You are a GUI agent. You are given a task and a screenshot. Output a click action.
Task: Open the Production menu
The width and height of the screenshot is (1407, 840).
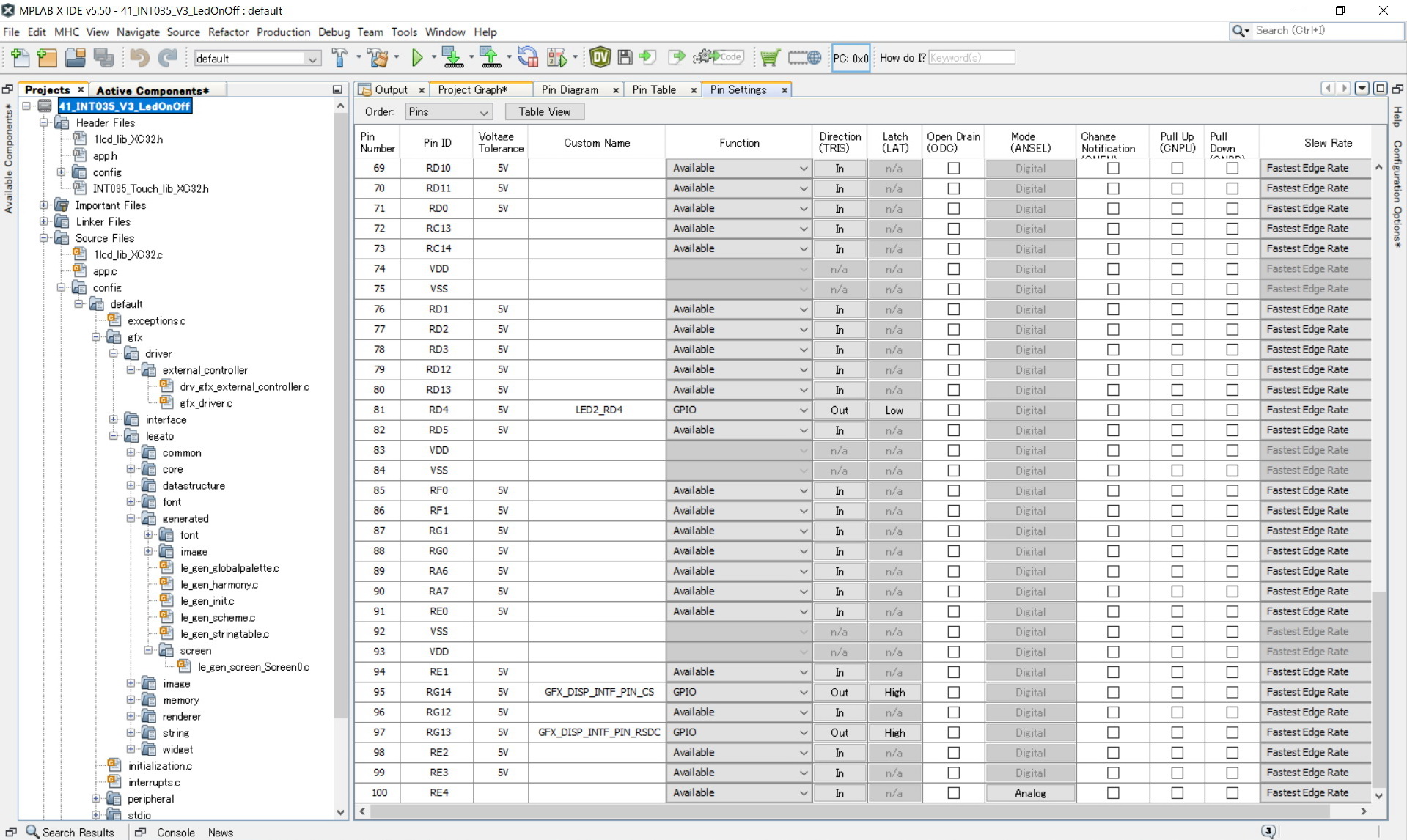point(283,32)
